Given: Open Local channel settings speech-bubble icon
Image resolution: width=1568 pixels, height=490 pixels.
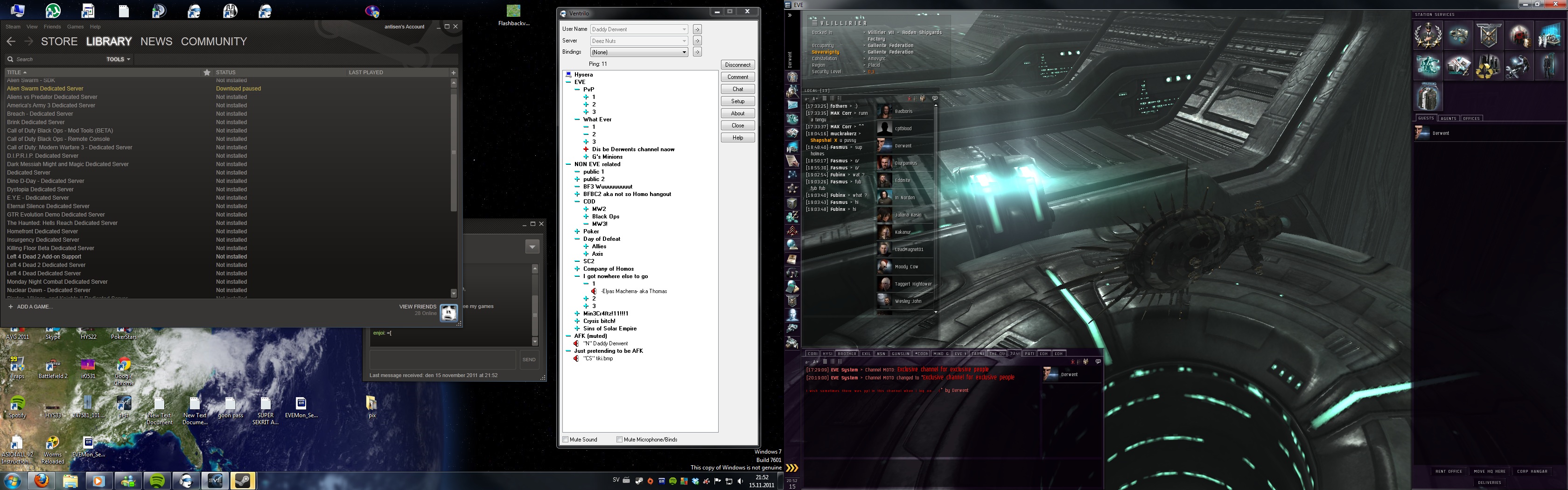Looking at the screenshot, I should [935, 98].
